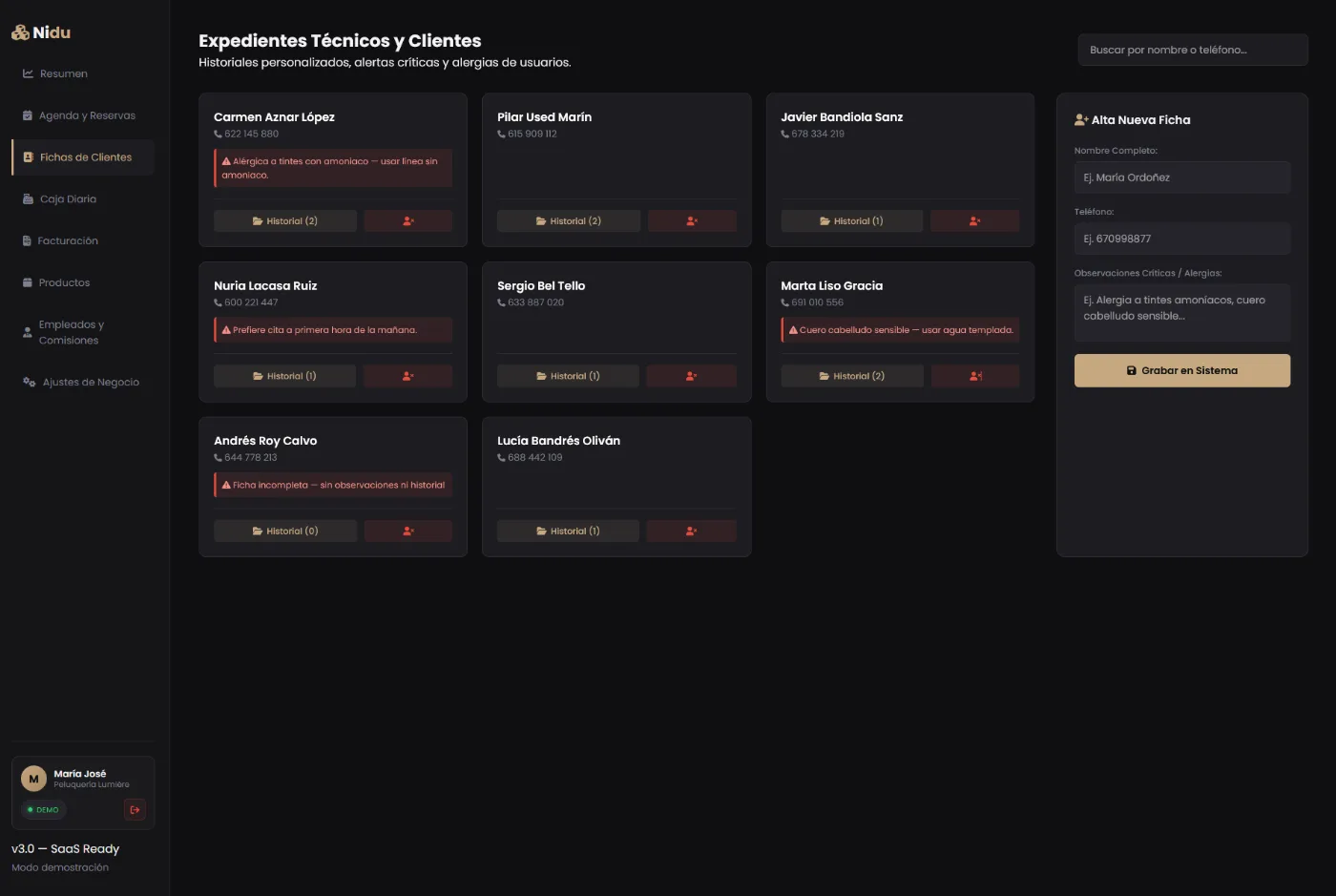Click the Nidu logo icon
Screen dimensions: 1336x896
(20, 32)
